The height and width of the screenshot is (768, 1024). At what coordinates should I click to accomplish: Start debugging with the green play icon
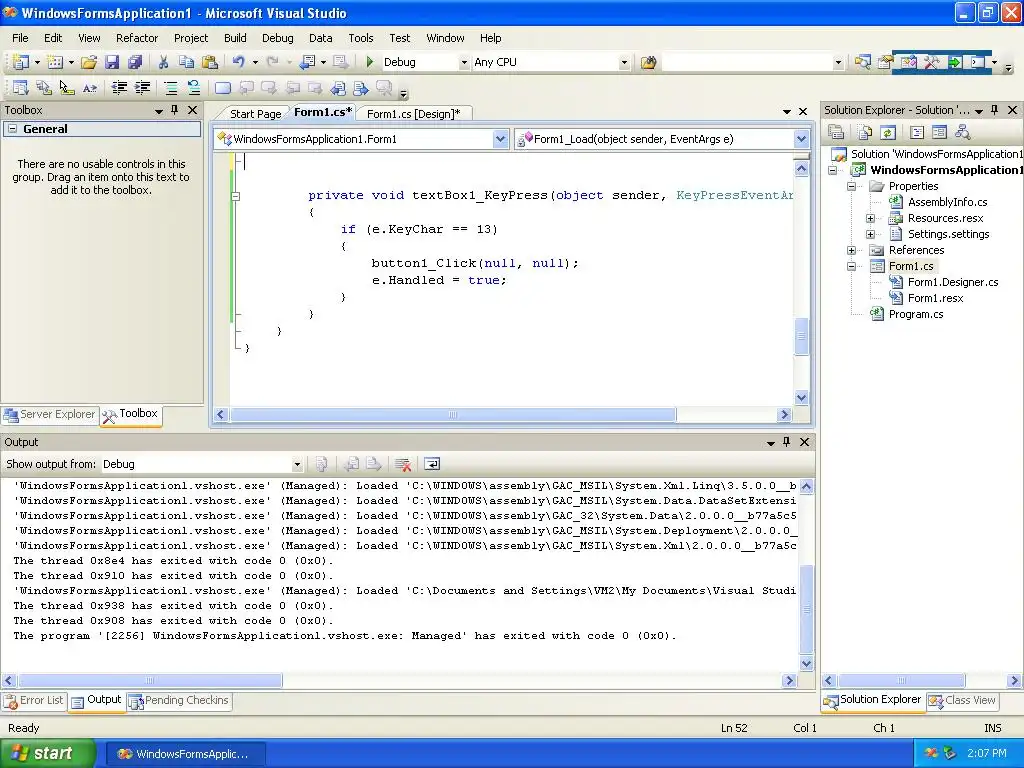(370, 62)
